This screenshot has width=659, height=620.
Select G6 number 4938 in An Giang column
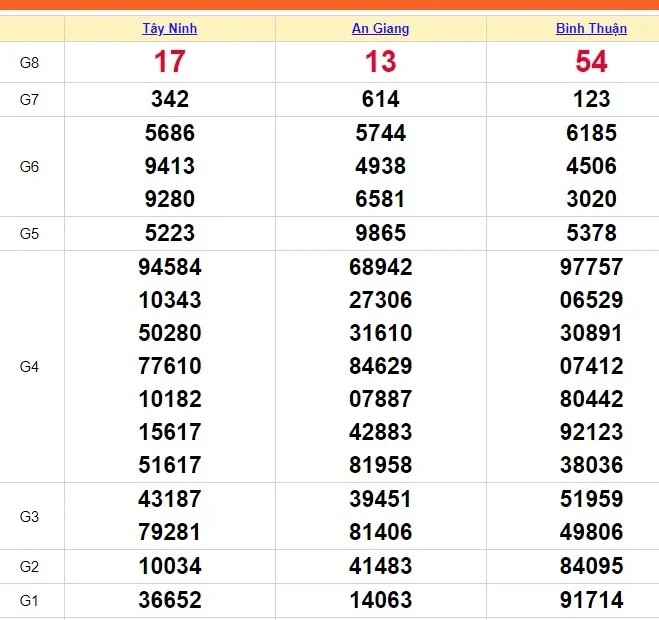click(x=380, y=166)
